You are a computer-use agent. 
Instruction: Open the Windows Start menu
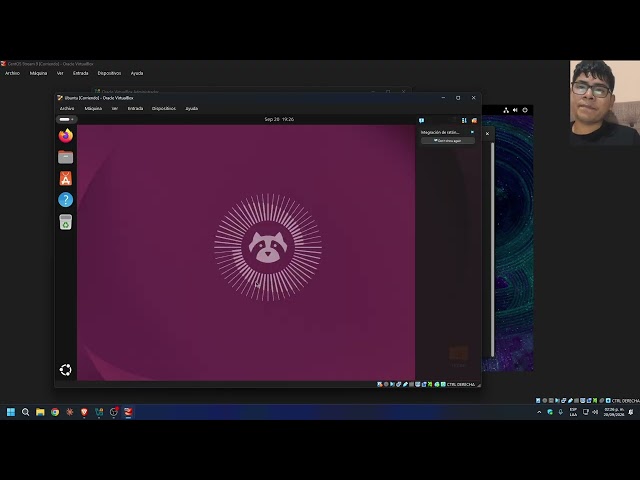click(11, 412)
